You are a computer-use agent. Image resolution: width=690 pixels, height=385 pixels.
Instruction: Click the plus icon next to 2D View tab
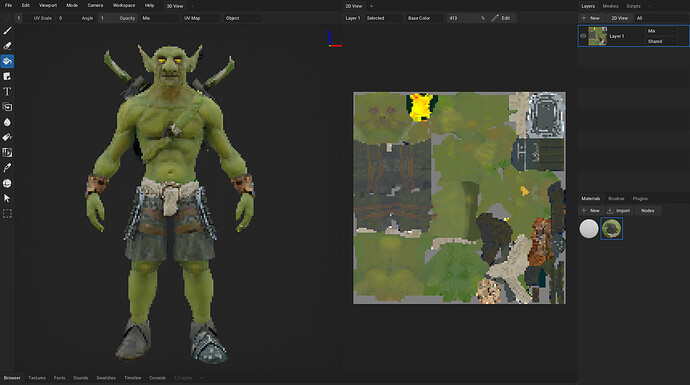coord(371,6)
